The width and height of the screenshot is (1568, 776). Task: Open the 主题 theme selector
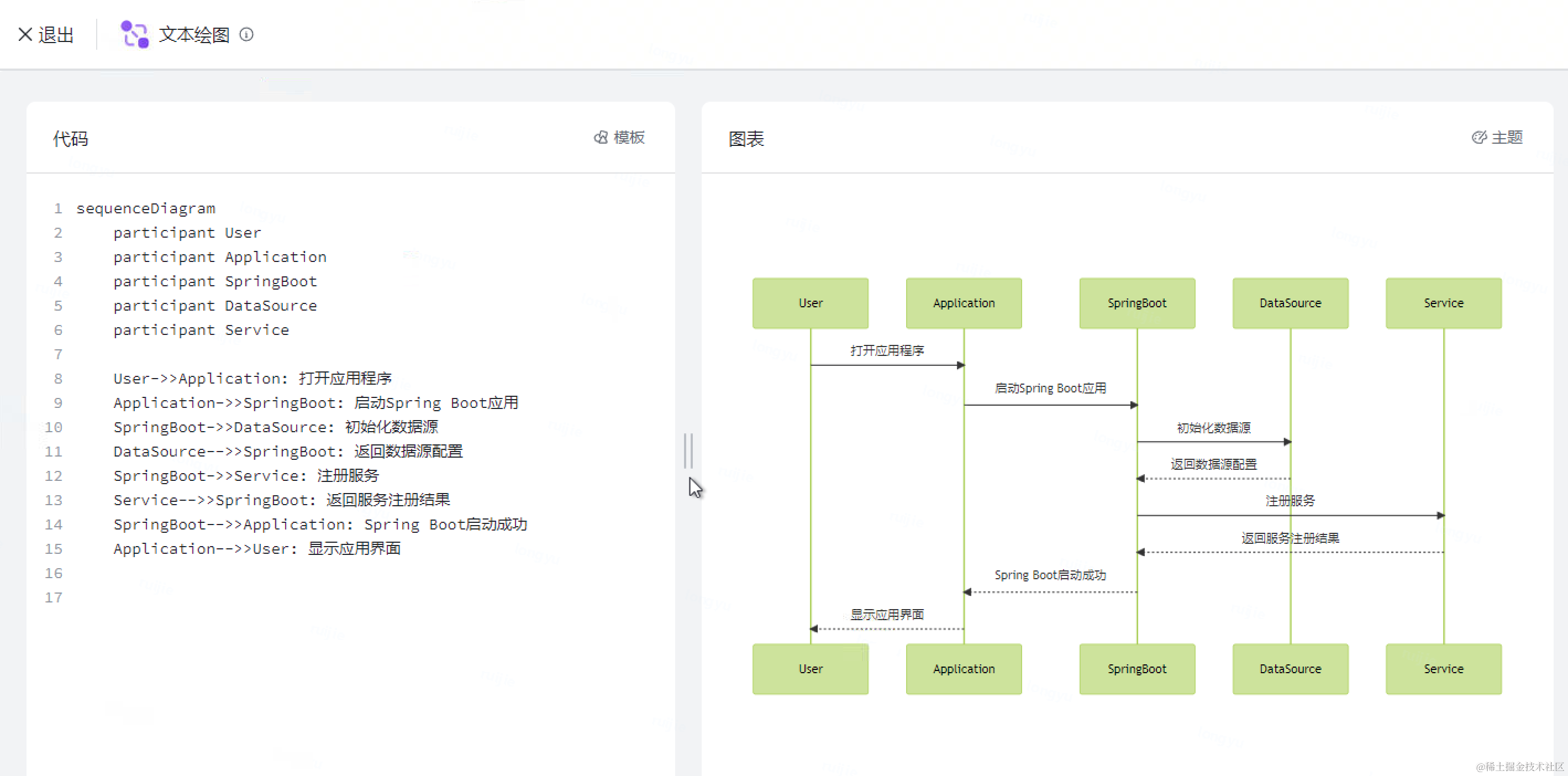(1497, 138)
